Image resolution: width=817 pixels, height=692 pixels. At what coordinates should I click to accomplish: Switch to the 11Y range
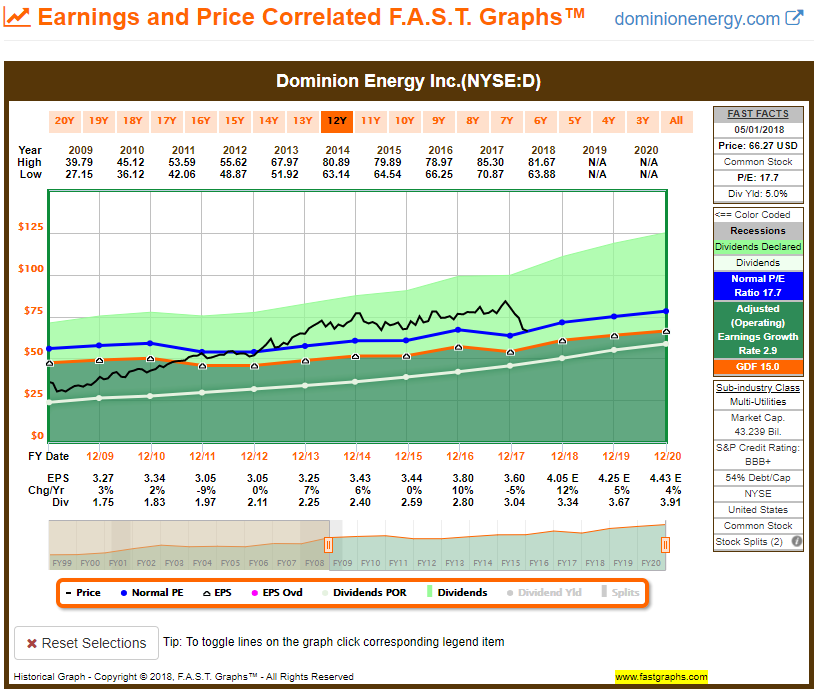(x=370, y=121)
